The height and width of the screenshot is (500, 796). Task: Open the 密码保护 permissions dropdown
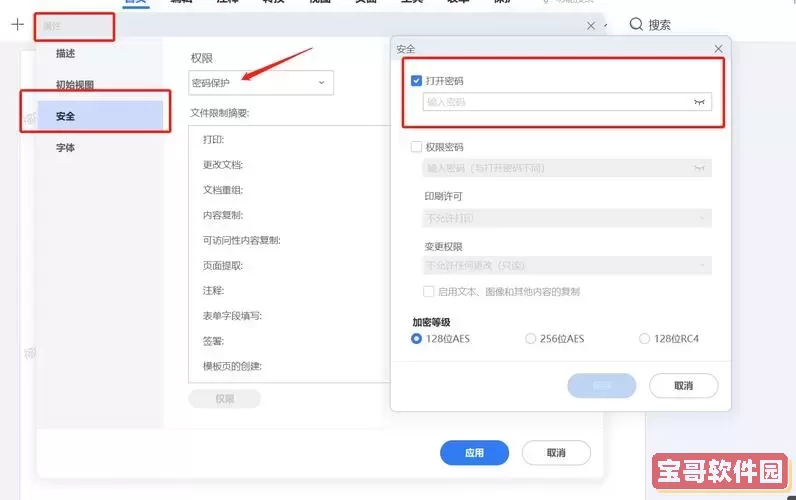pos(261,83)
